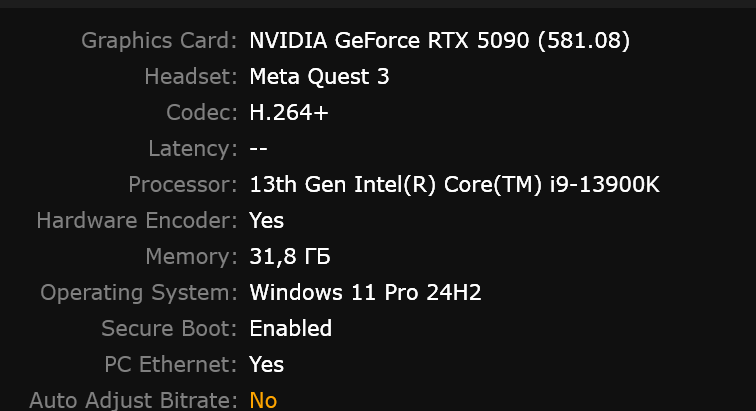This screenshot has height=411, width=756.
Task: Select the Meta Quest 3 text
Action: (319, 76)
